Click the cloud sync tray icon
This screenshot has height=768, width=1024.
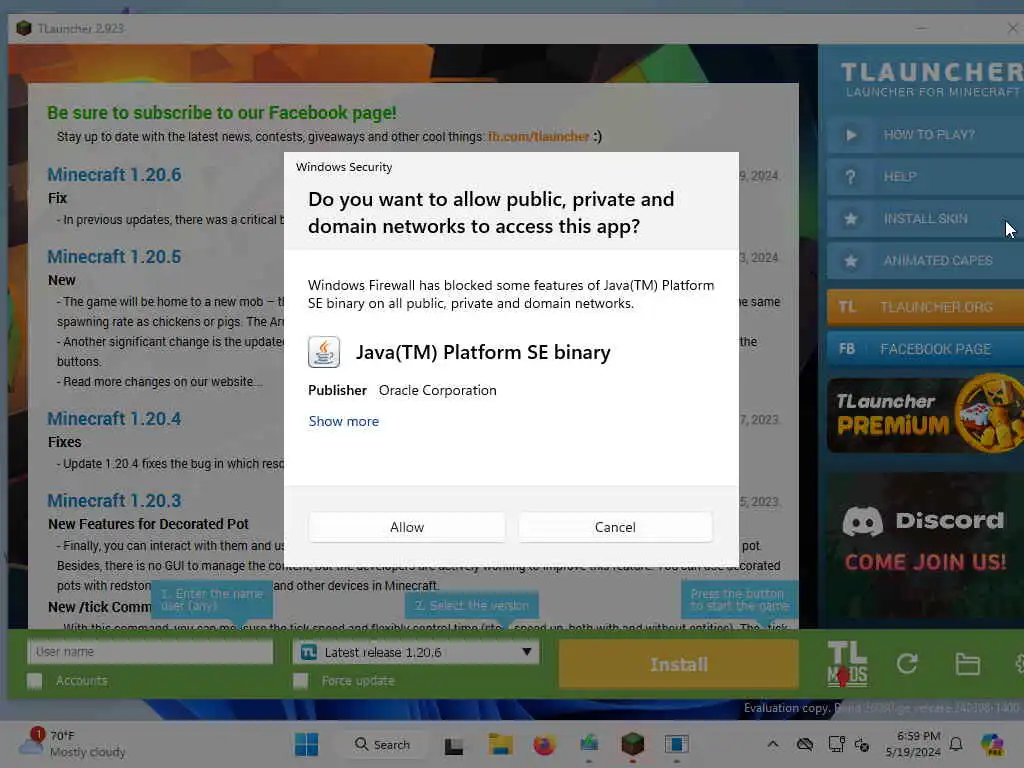pos(805,744)
